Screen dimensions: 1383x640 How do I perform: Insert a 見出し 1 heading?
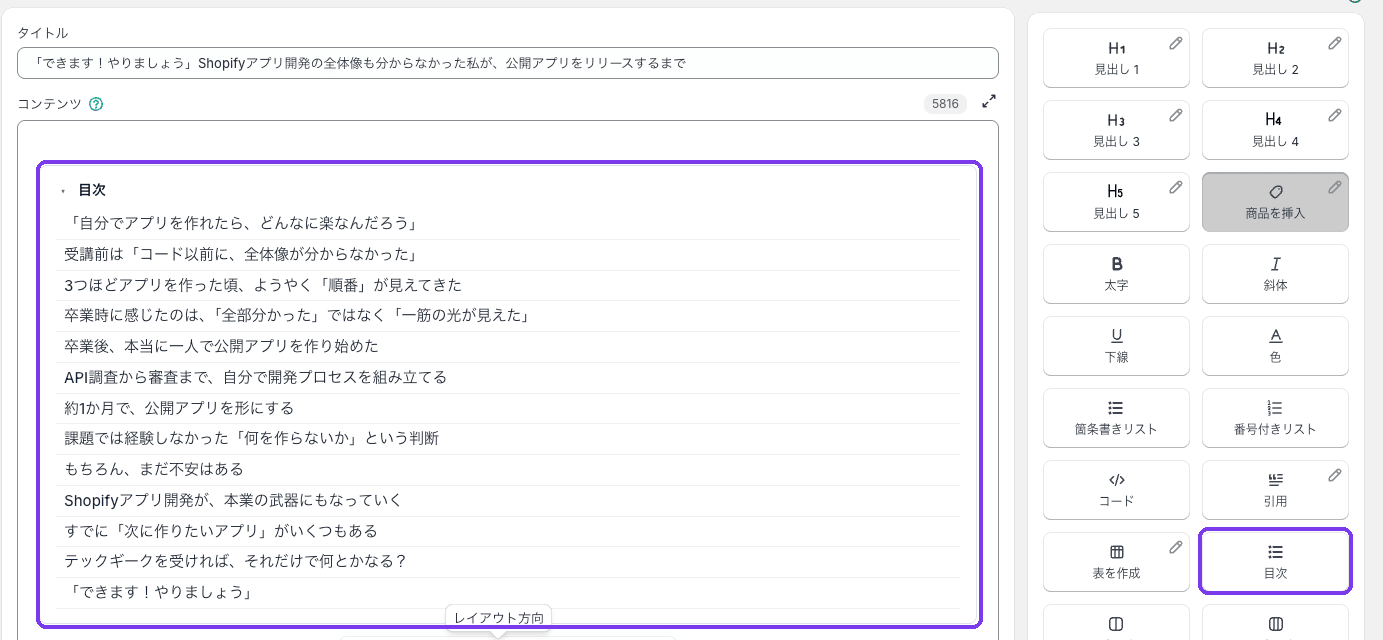point(1116,58)
